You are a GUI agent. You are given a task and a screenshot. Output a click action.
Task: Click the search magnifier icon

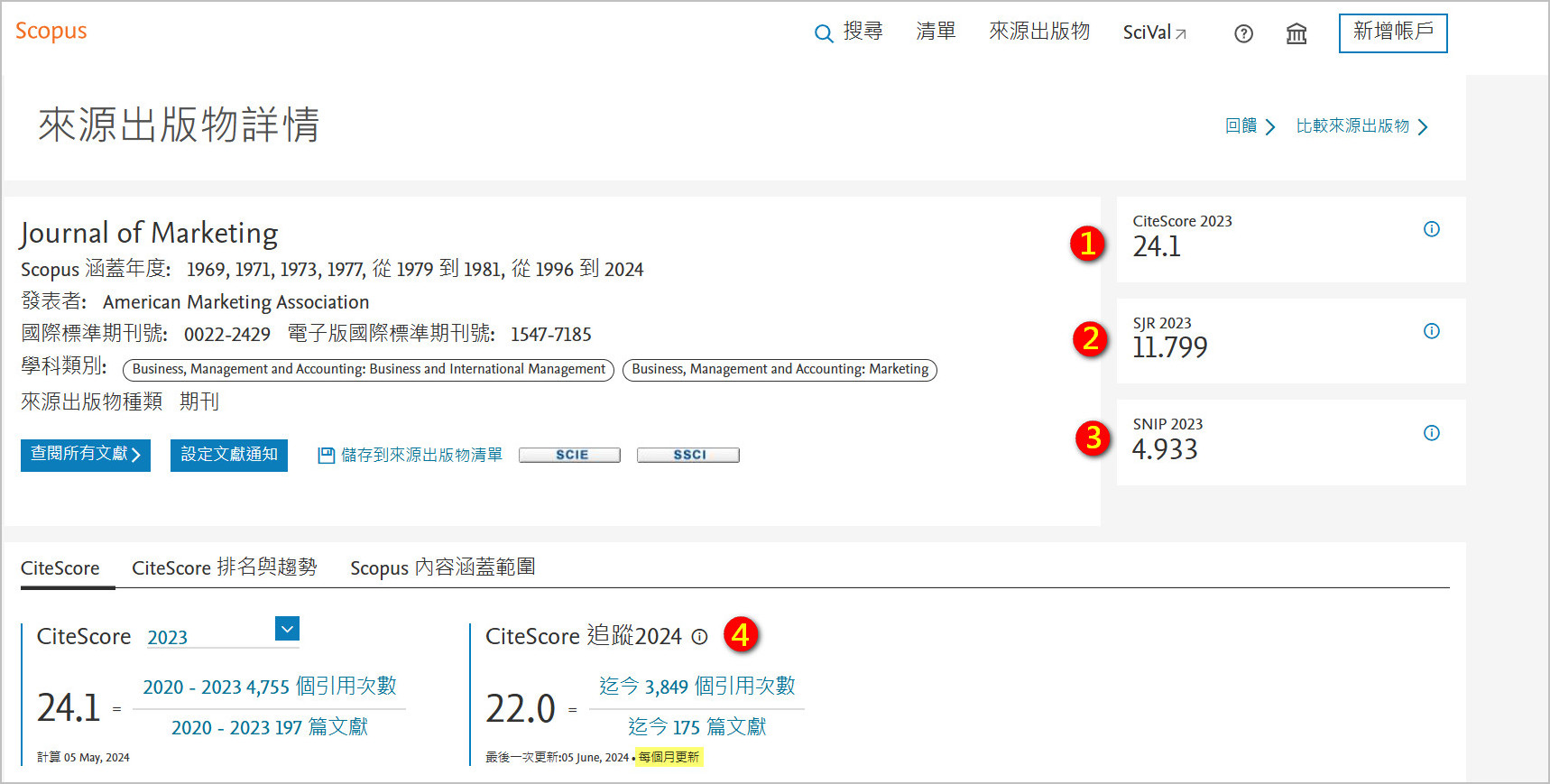[824, 33]
